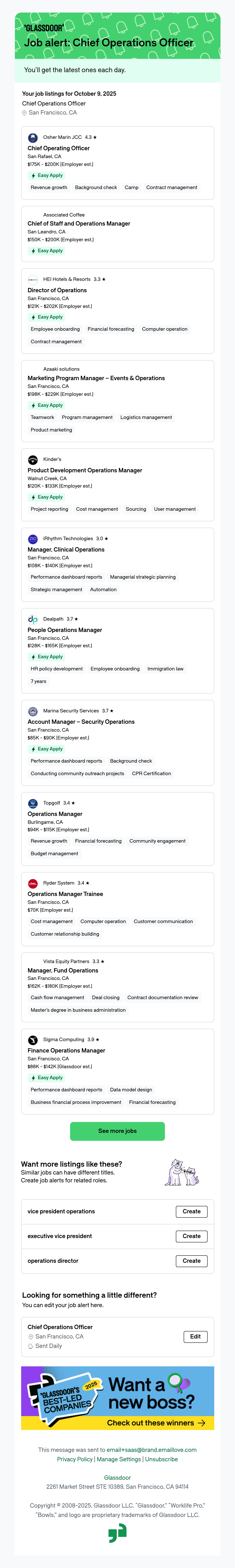This screenshot has width=235, height=1568.
Task: Click the Marina Security Services logo
Action: [x=33, y=711]
